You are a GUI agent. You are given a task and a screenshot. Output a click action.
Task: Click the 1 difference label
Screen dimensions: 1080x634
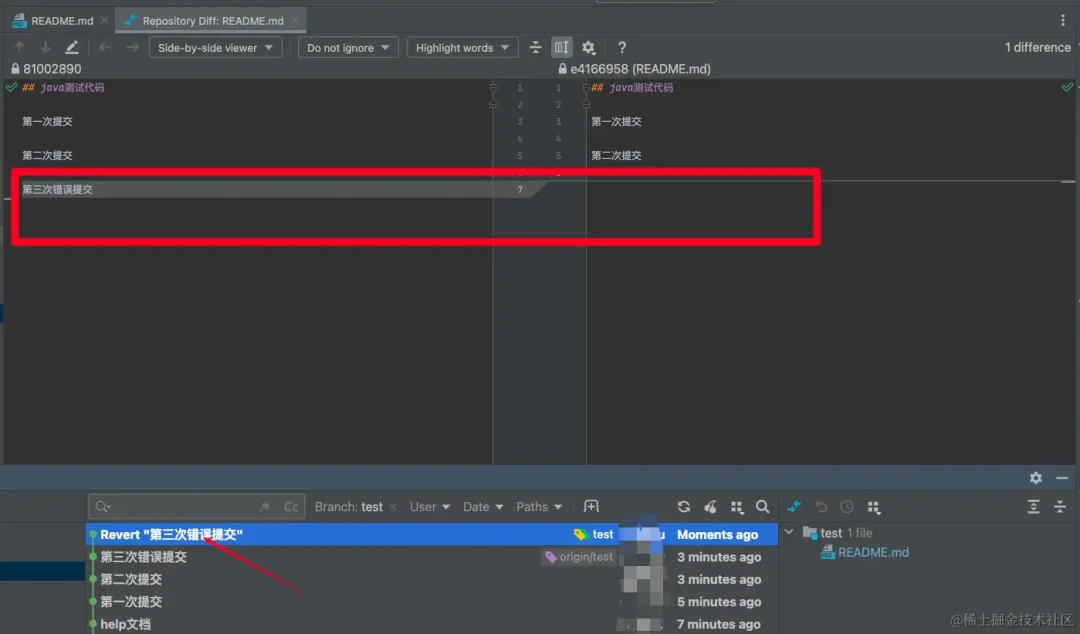tap(1037, 48)
